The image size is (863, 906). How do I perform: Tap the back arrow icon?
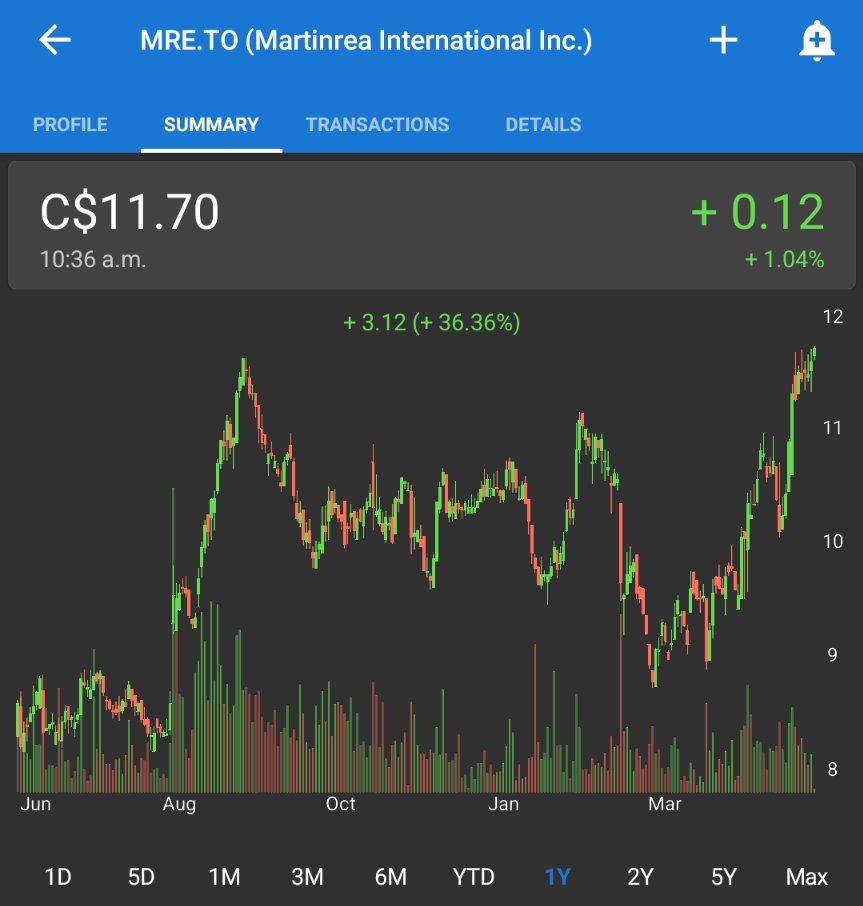pyautogui.click(x=55, y=40)
